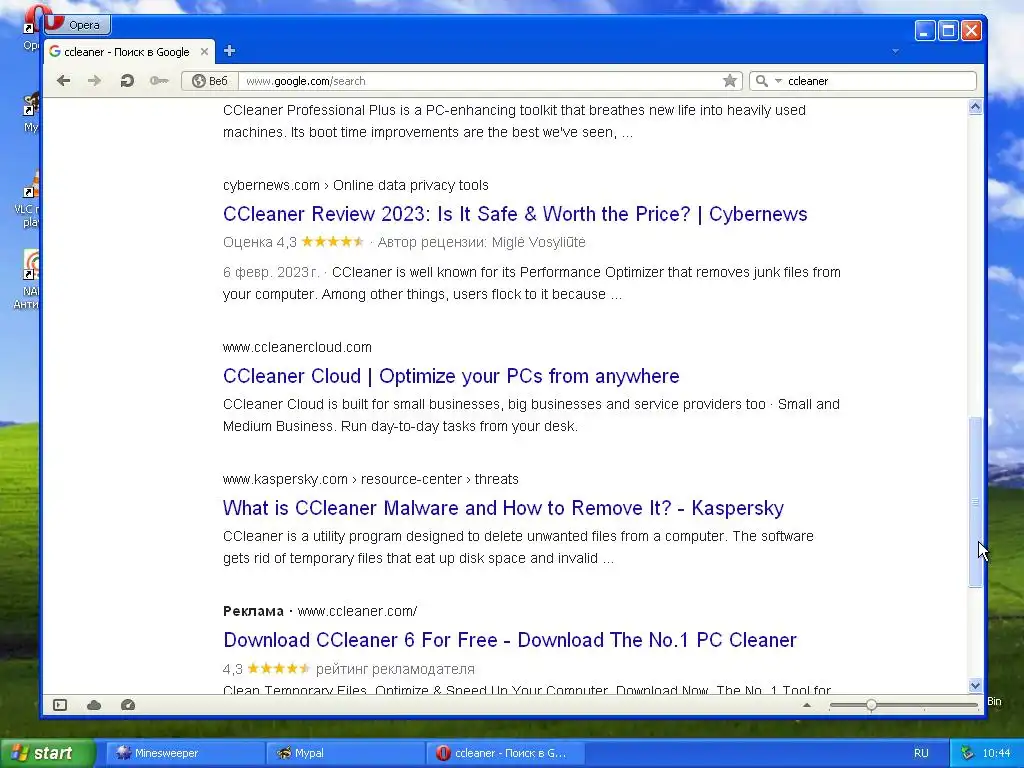The image size is (1024, 768).
Task: Reload the page with the refresh icon
Action: point(127,81)
